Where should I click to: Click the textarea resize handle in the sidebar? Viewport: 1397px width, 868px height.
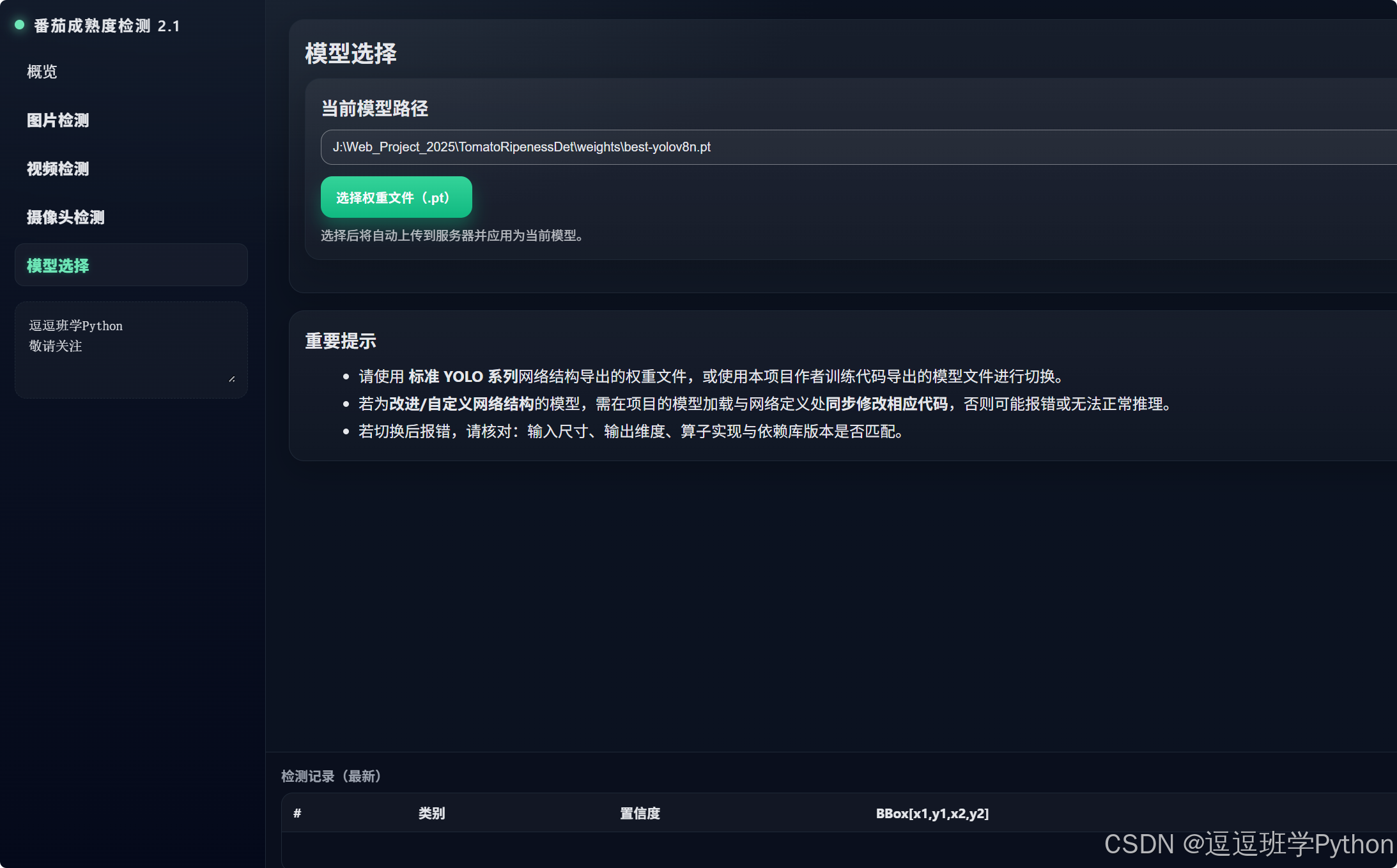tap(232, 379)
